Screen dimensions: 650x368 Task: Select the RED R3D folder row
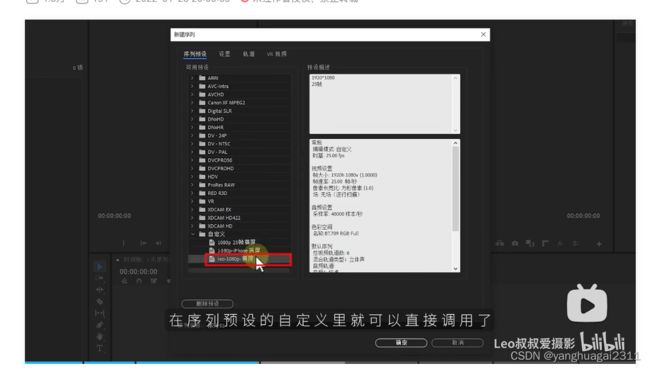coord(239,193)
